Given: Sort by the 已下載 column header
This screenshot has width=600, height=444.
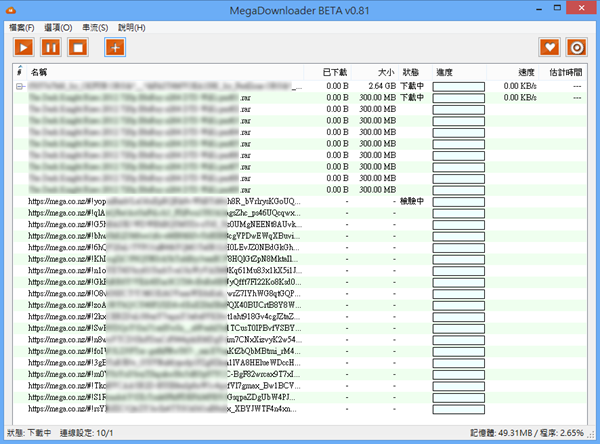Looking at the screenshot, I should point(328,72).
